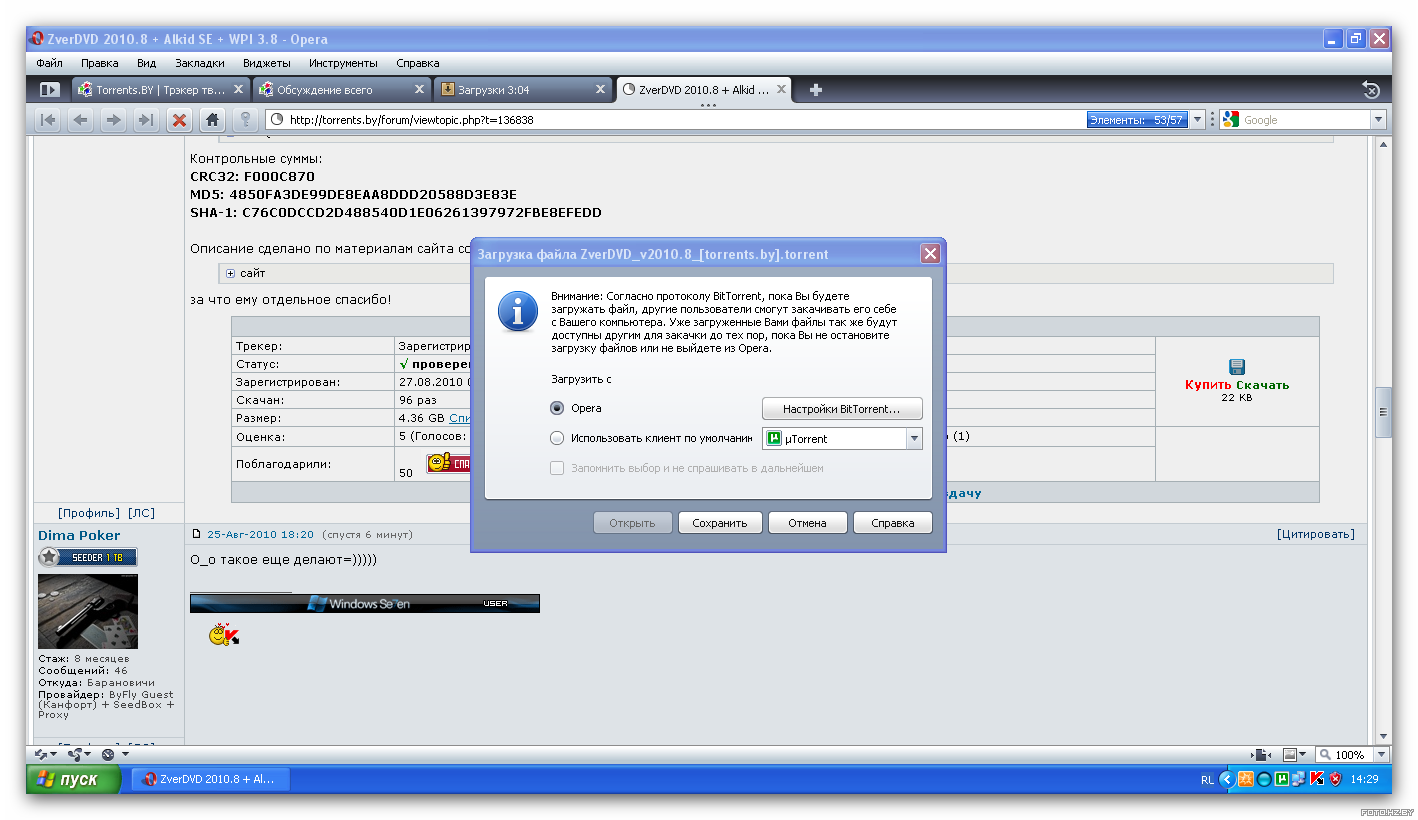Open the µTorrent client dropdown

click(x=913, y=438)
